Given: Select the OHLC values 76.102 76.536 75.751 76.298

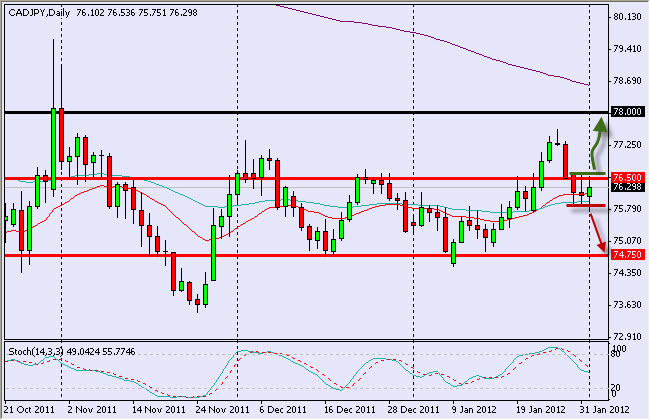Looking at the screenshot, I should click(x=137, y=13).
